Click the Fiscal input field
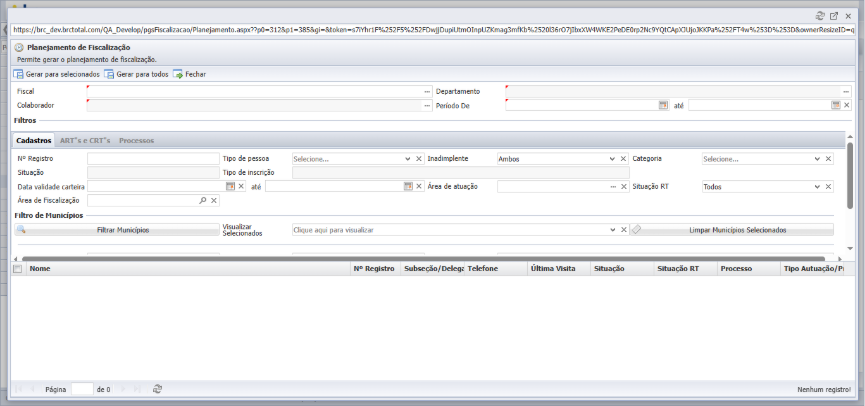865x406 pixels. coord(255,91)
